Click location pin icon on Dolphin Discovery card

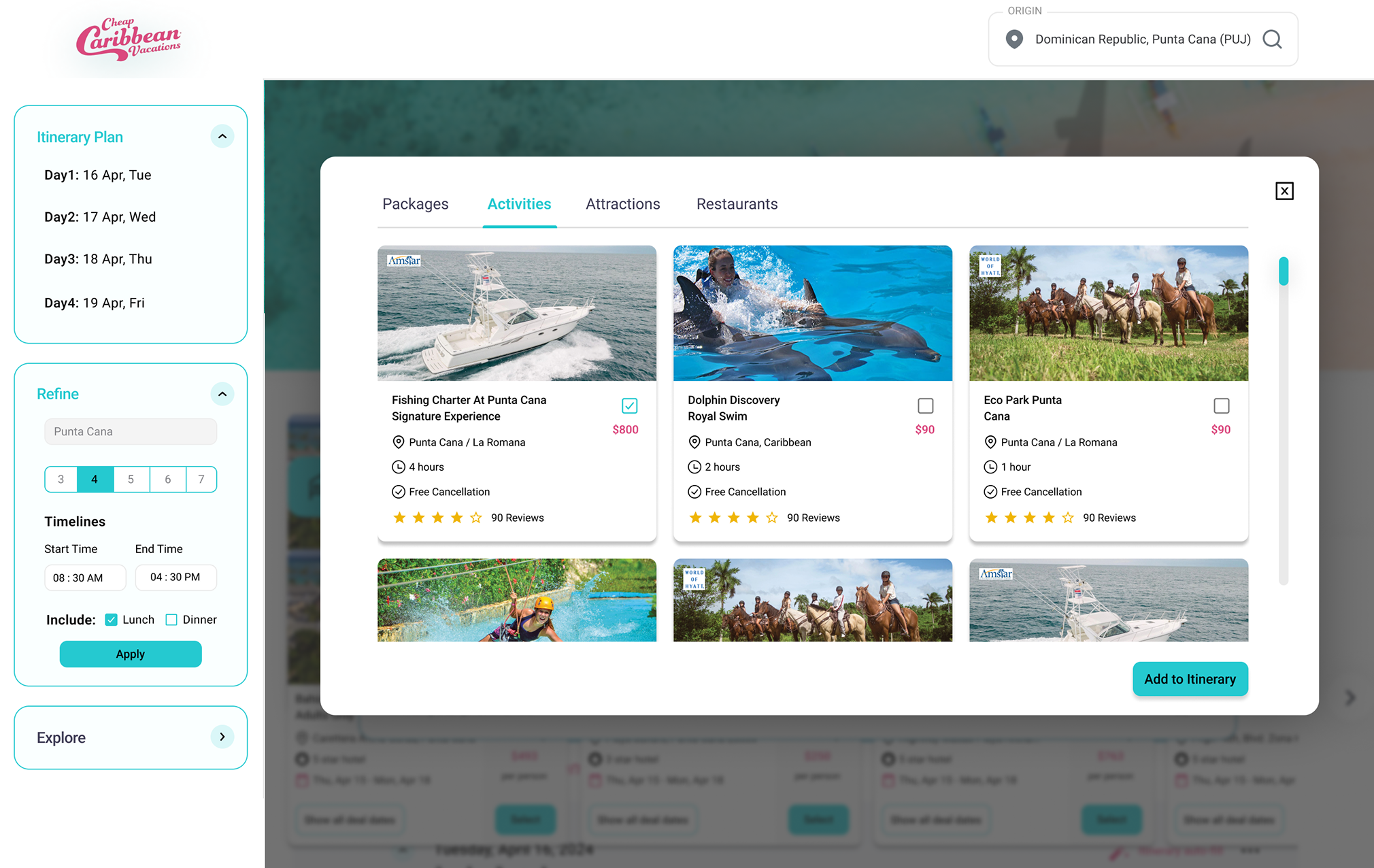tap(694, 442)
